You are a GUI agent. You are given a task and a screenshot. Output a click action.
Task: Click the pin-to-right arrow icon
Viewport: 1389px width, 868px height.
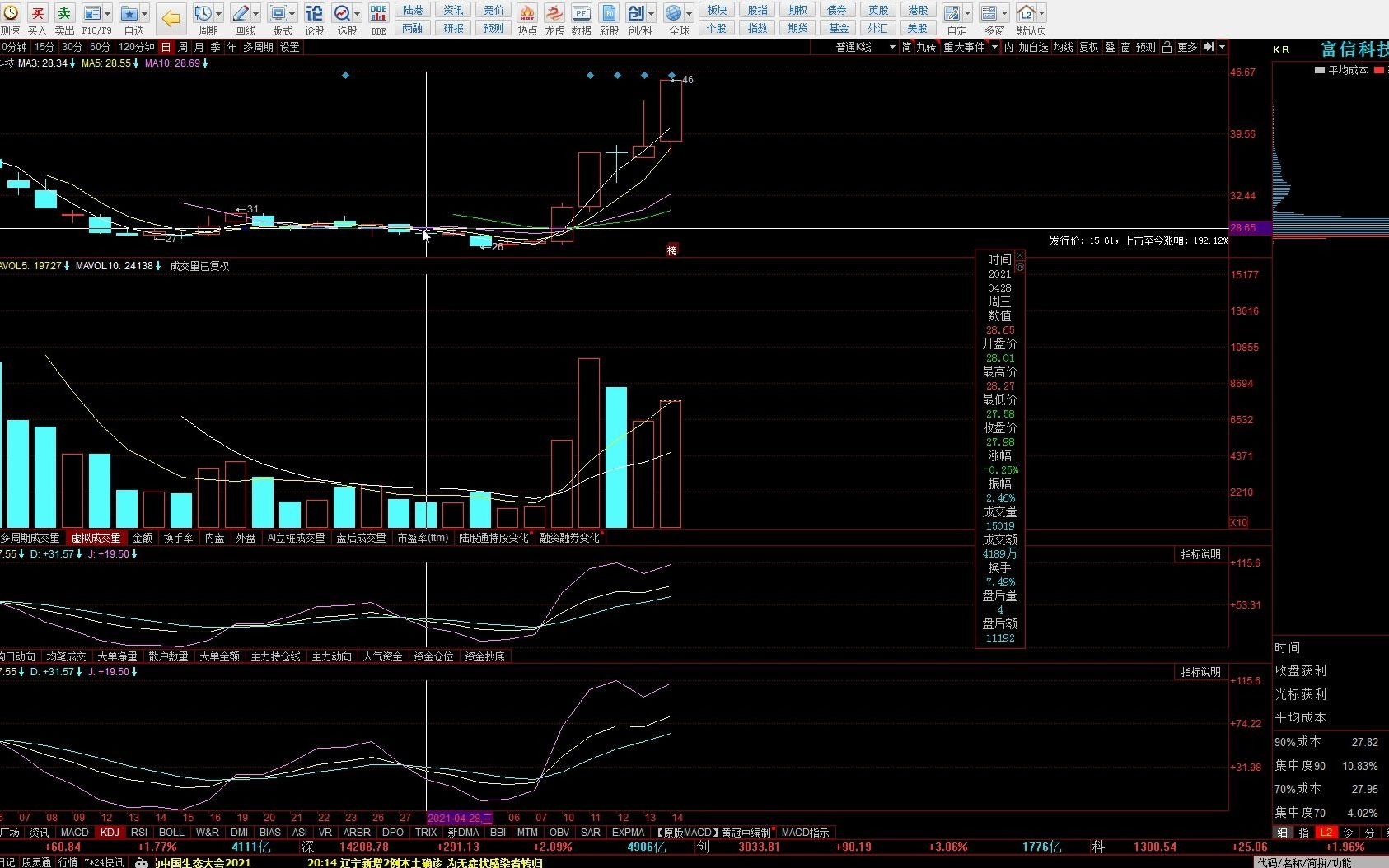point(1209,47)
